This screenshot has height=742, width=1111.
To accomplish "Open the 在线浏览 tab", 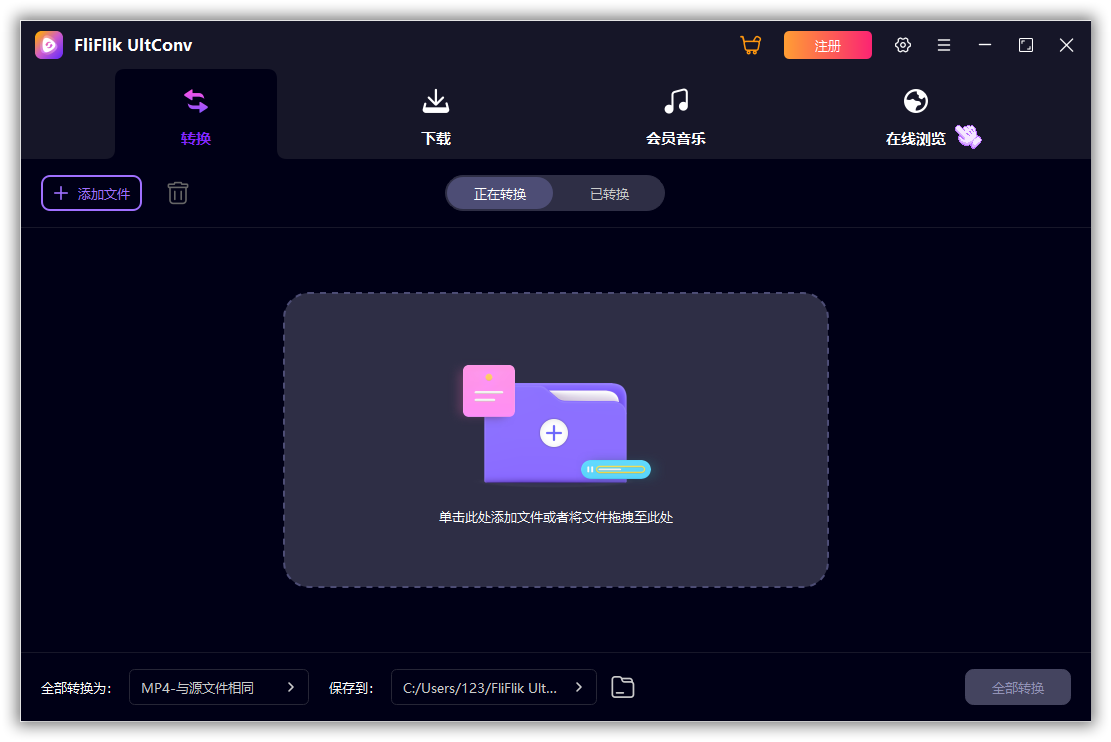I will coord(915,115).
